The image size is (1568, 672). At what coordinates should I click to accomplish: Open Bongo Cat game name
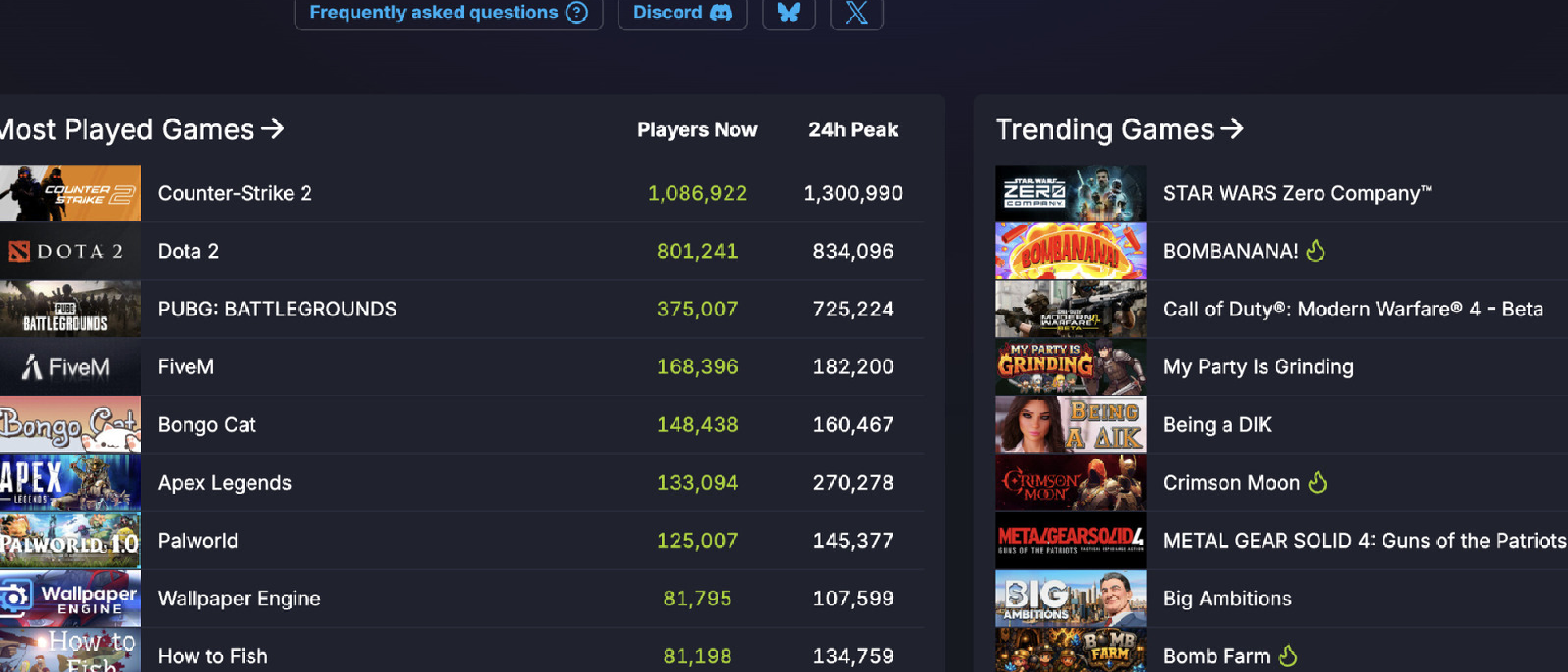(207, 424)
